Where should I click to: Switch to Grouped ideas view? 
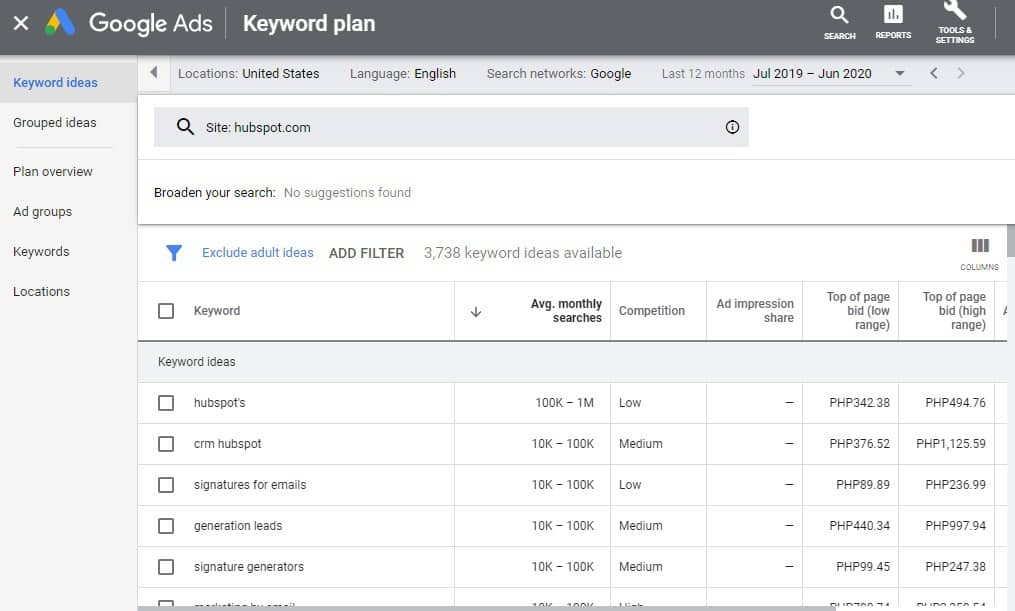click(55, 122)
